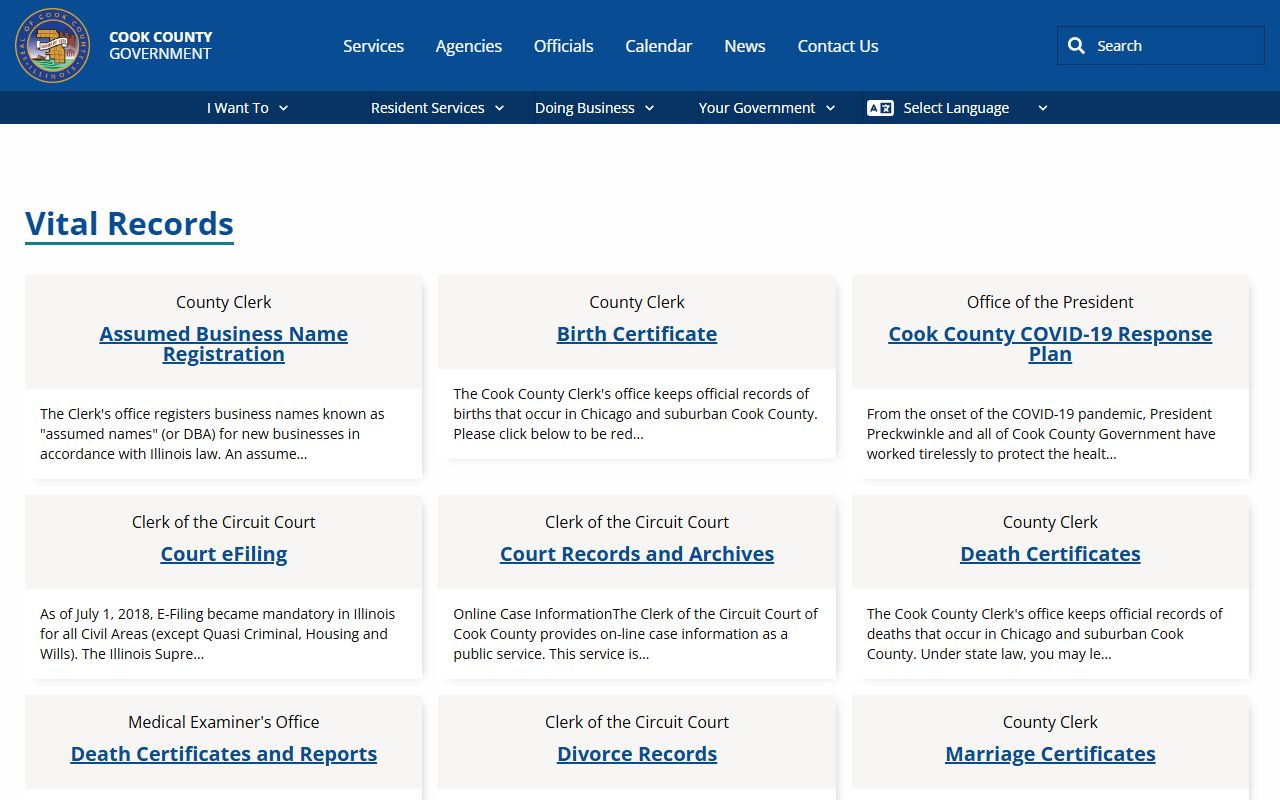Click the Death Certificates description text

pyautogui.click(x=1045, y=634)
